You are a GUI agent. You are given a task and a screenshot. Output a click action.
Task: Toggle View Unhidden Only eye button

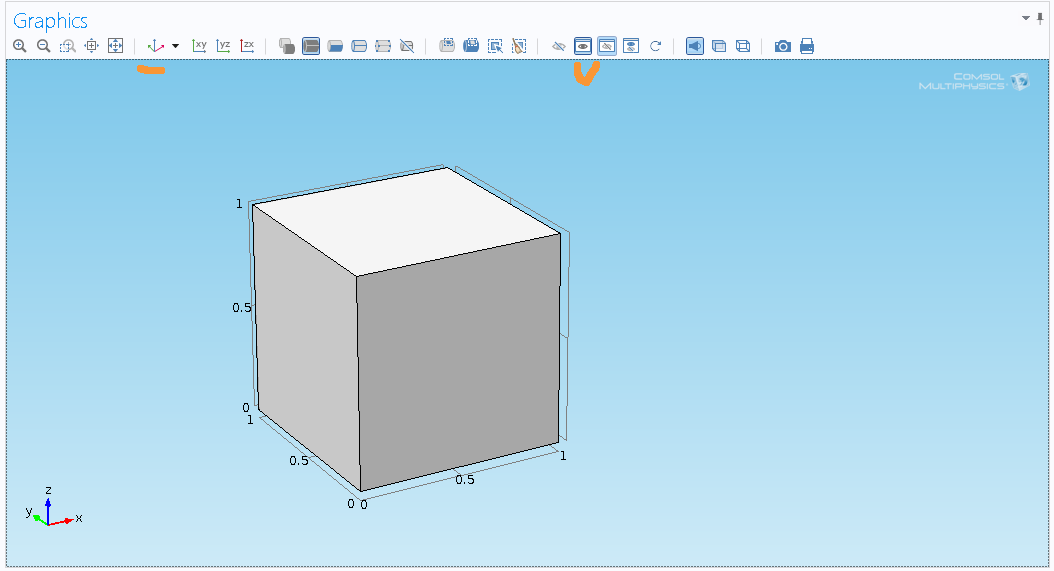583,46
